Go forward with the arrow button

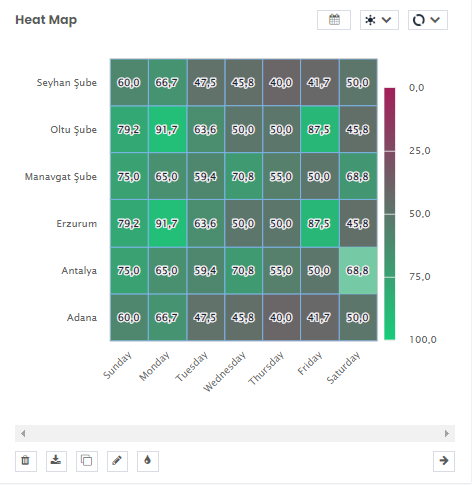pos(444,461)
